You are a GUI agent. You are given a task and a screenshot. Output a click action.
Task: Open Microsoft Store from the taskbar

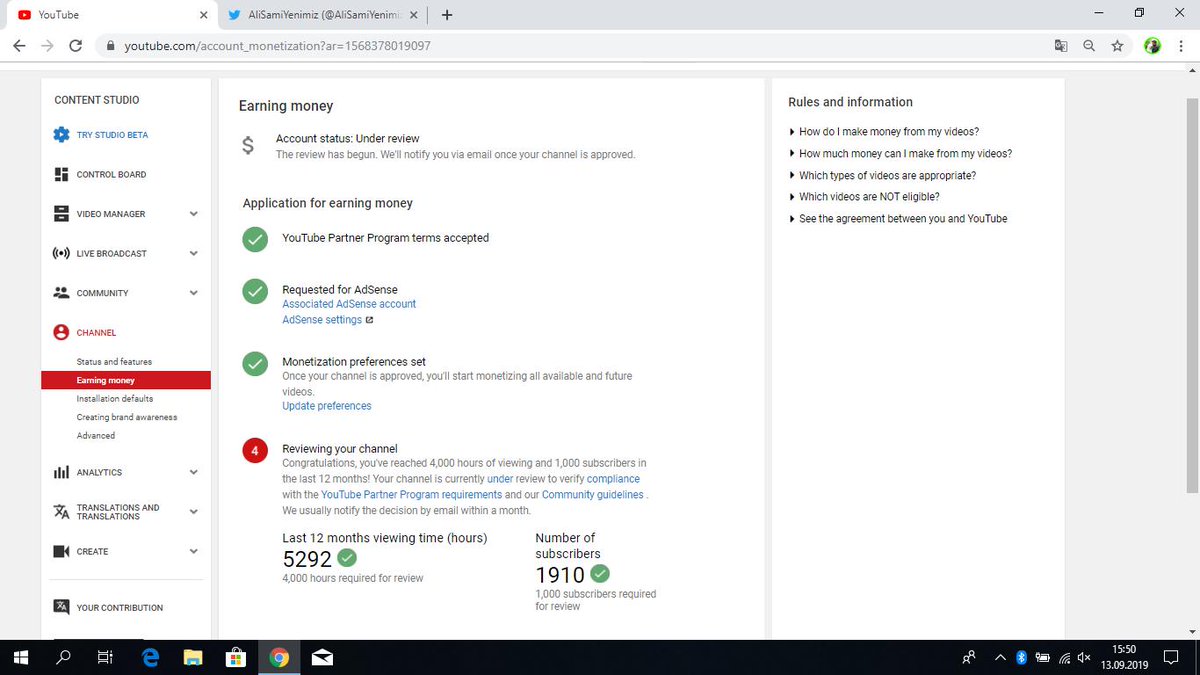click(x=236, y=657)
